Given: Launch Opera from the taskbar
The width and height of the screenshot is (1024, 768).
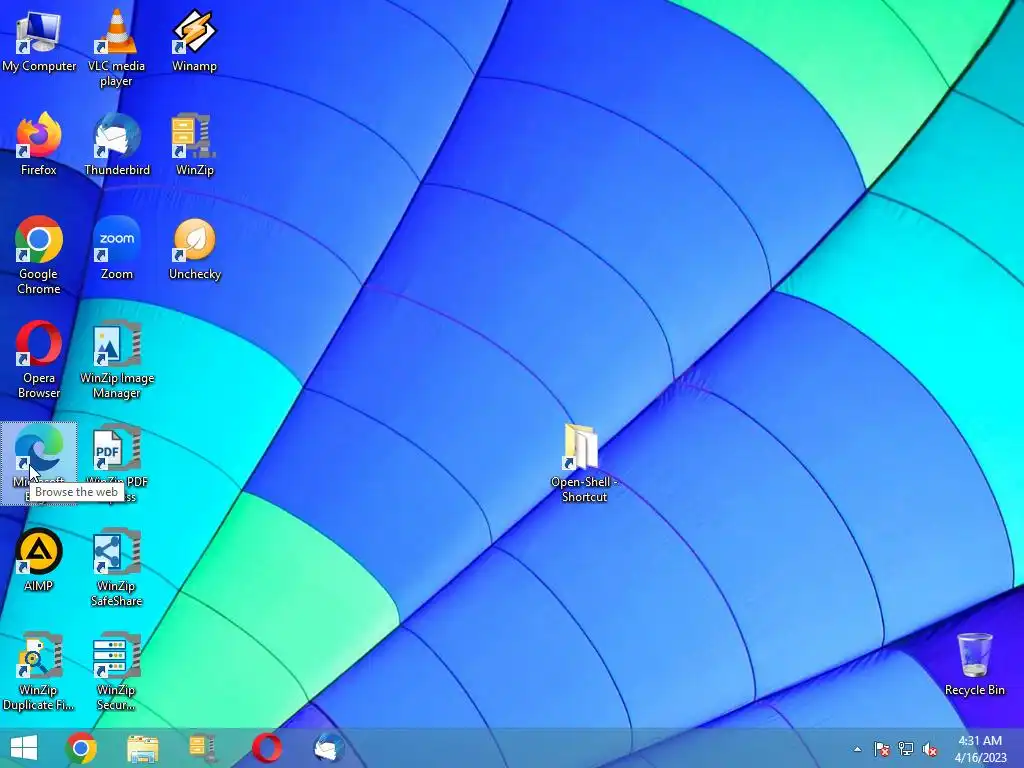Looking at the screenshot, I should tap(266, 748).
